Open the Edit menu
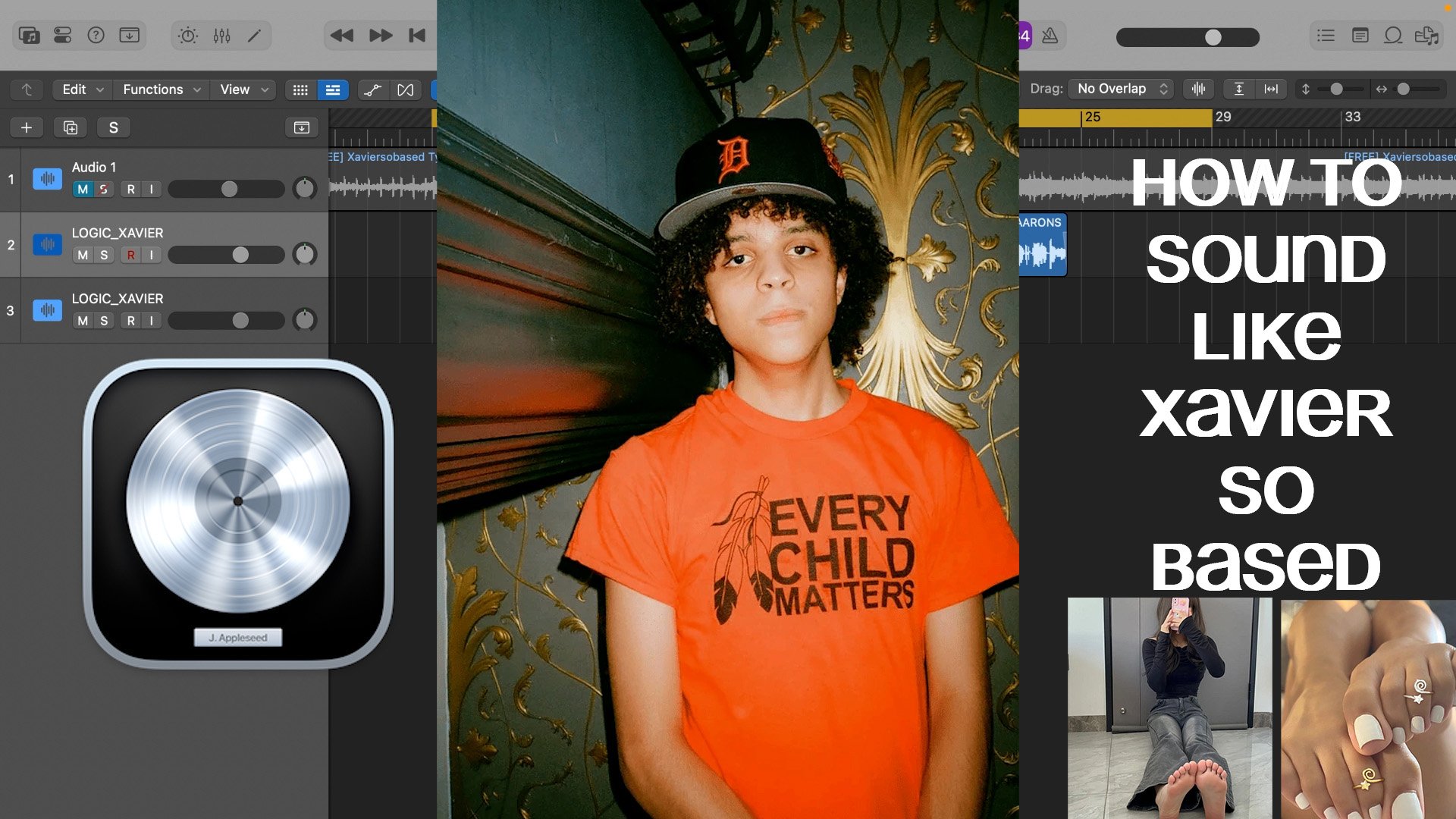Viewport: 1456px width, 819px height. click(82, 89)
